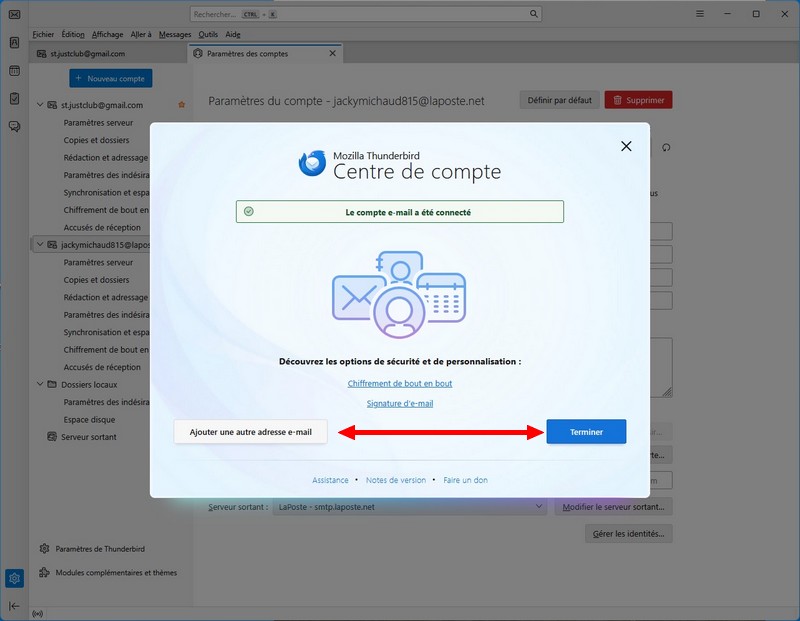The width and height of the screenshot is (800, 621).
Task: Close the Centre de compte dialog
Action: tap(626, 146)
